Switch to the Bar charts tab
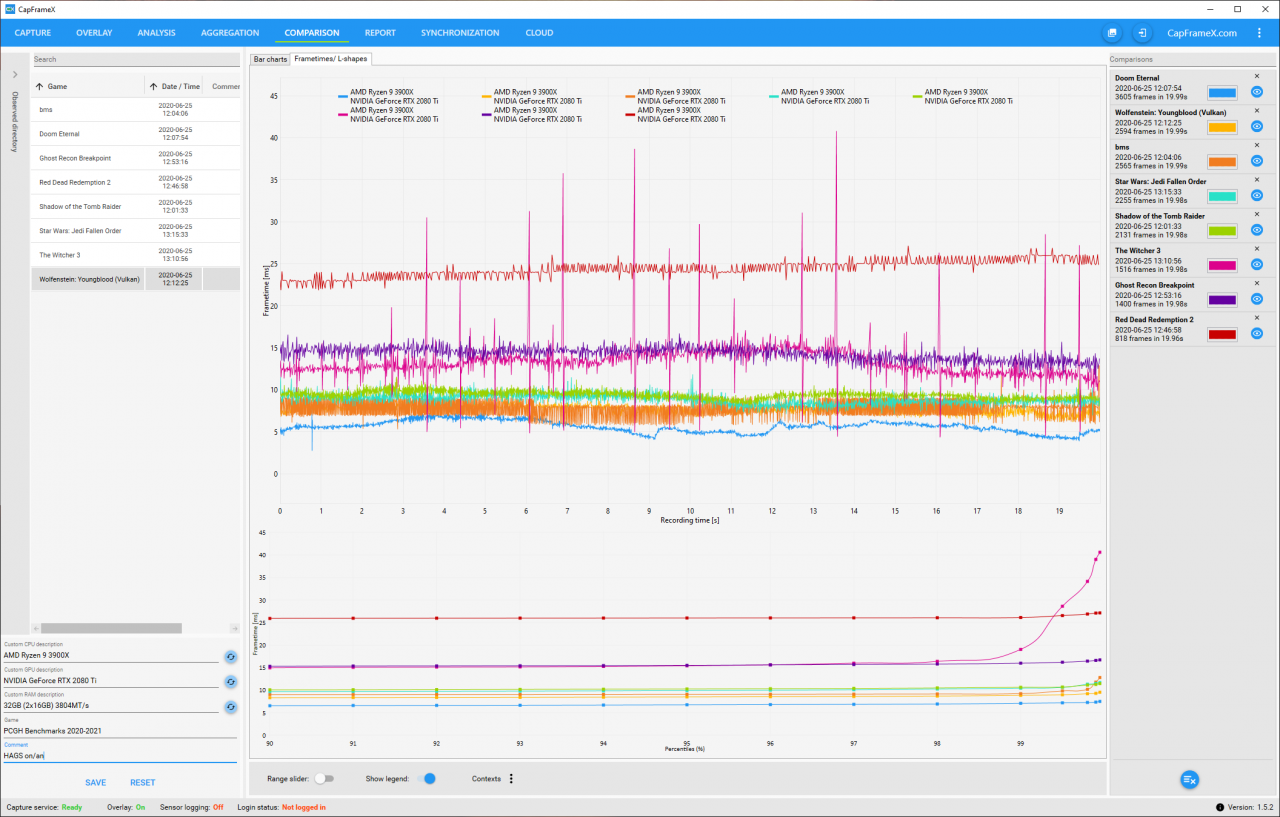Viewport: 1280px width, 817px height. (x=270, y=59)
